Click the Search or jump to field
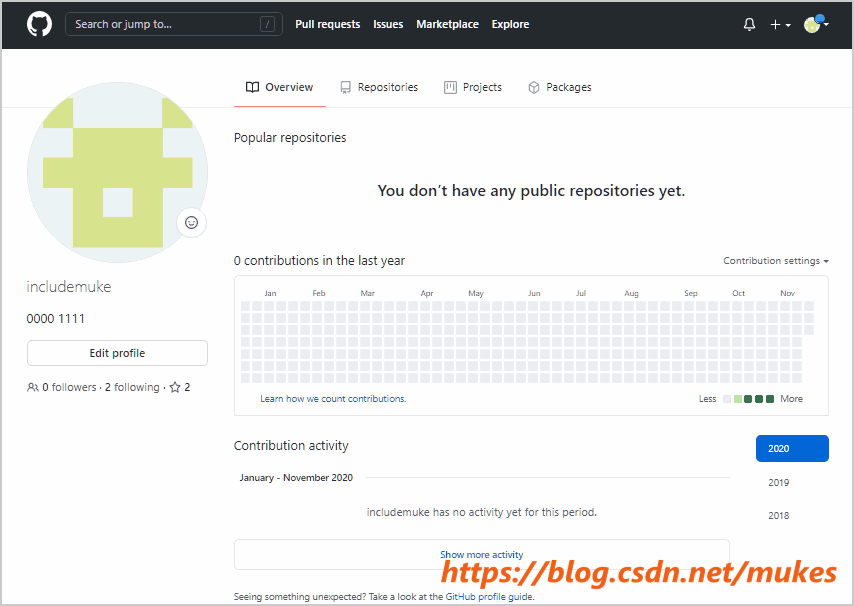This screenshot has height=606, width=854. [x=174, y=24]
